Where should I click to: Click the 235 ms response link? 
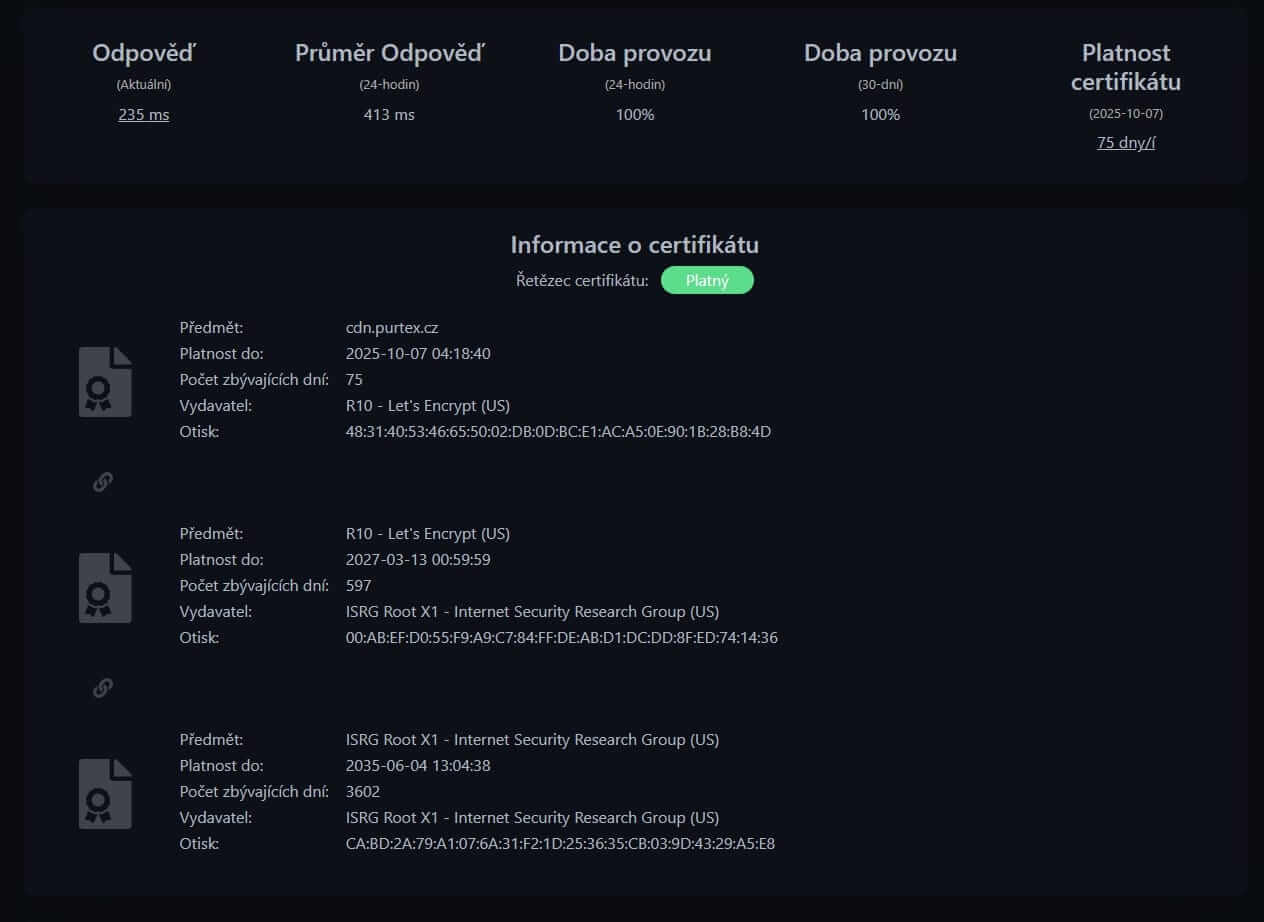[144, 114]
